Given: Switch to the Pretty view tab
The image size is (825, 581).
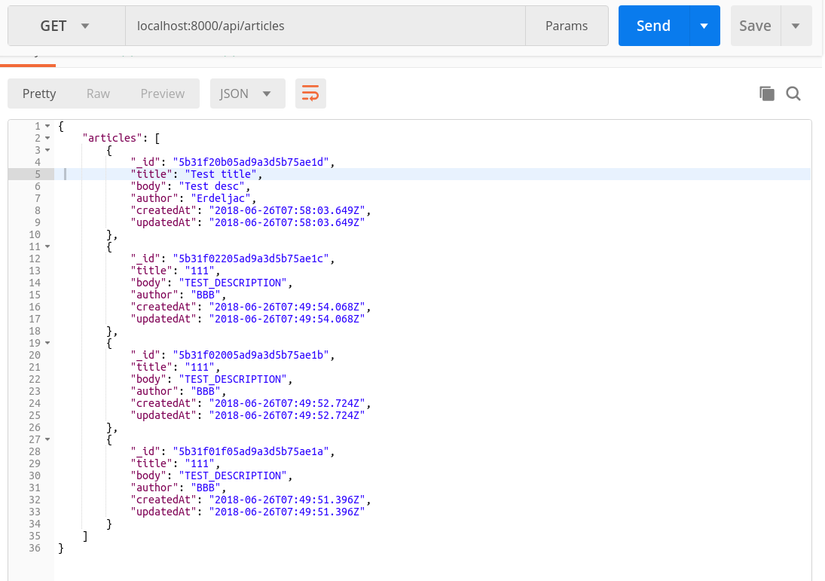Looking at the screenshot, I should tap(39, 94).
